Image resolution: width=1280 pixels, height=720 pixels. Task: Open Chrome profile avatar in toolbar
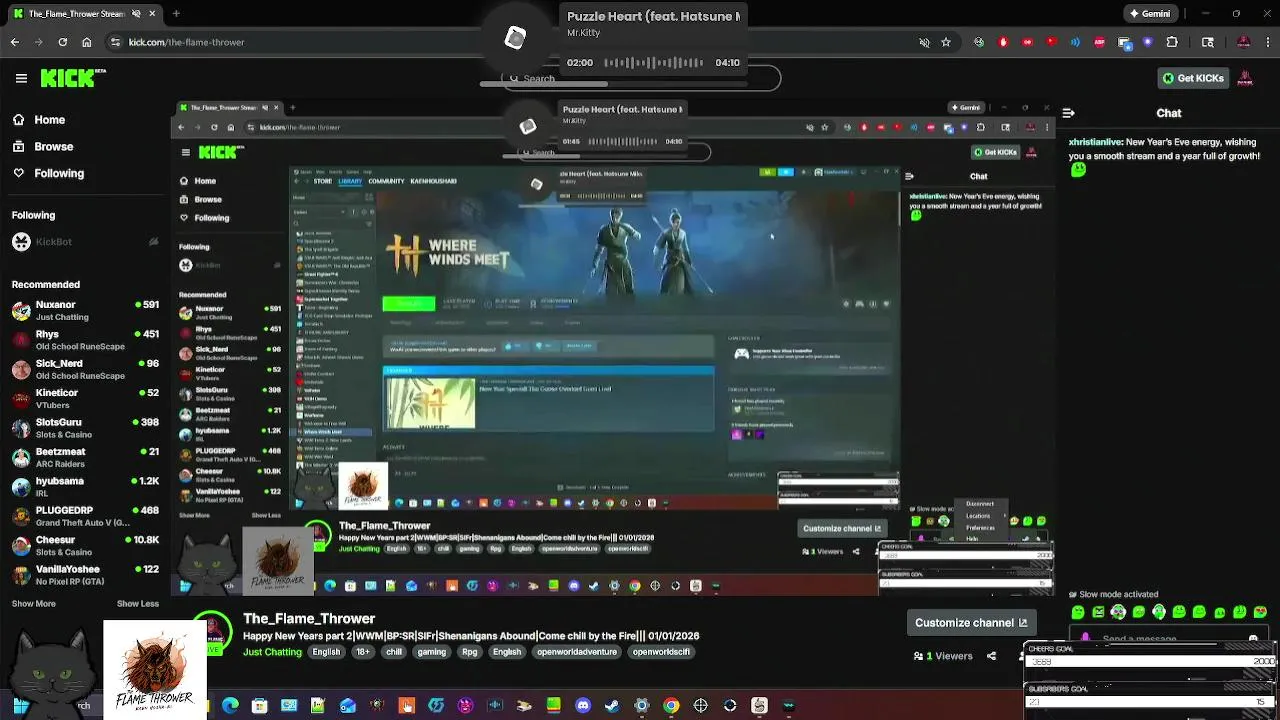click(x=1244, y=42)
